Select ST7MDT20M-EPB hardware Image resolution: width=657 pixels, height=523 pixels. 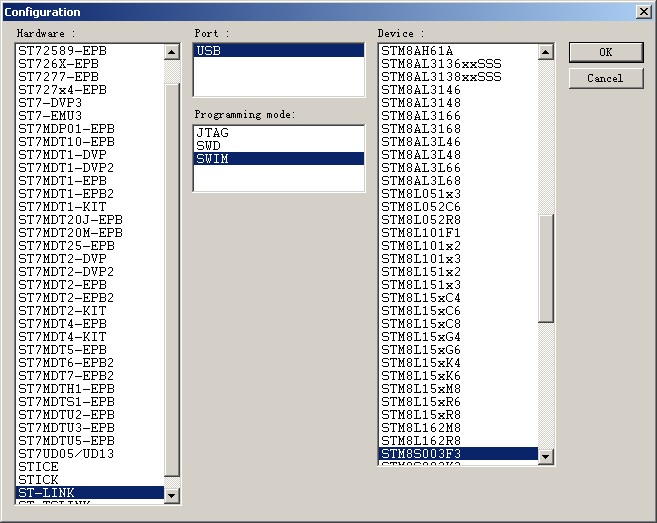click(90, 233)
